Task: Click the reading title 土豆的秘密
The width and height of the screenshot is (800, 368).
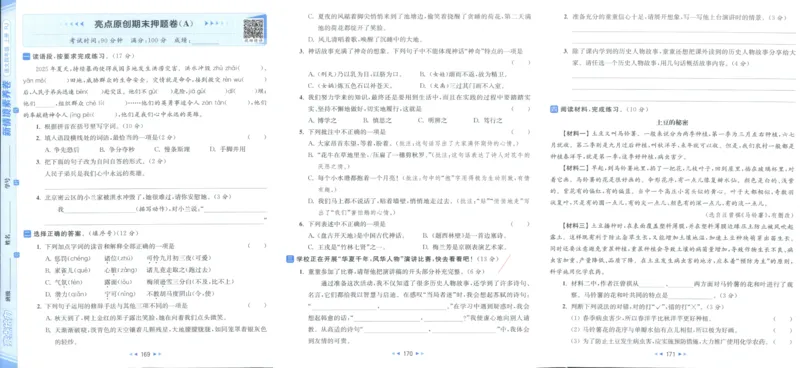Action: point(671,122)
